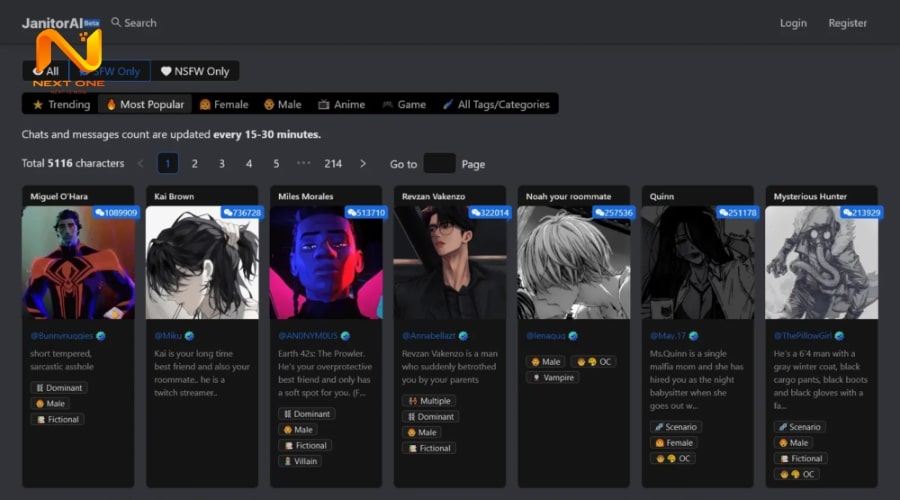Image resolution: width=900 pixels, height=500 pixels.
Task: Open Miles Morales character thumbnail
Action: click(x=325, y=263)
